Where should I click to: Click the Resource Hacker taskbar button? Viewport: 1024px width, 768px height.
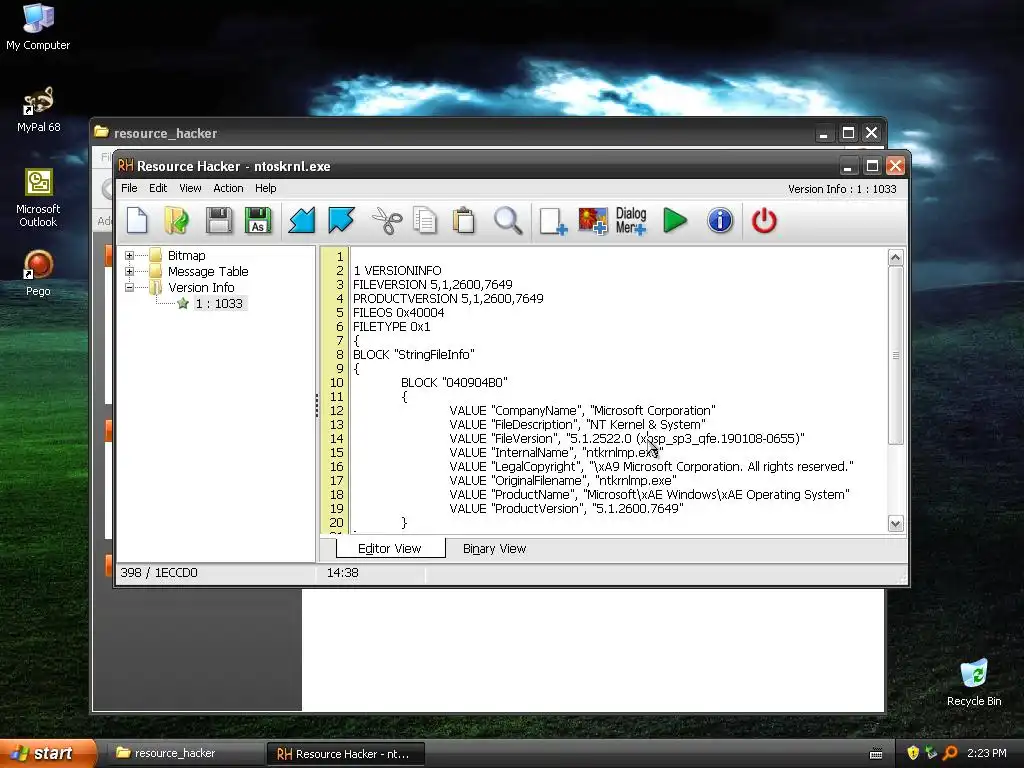(x=345, y=754)
